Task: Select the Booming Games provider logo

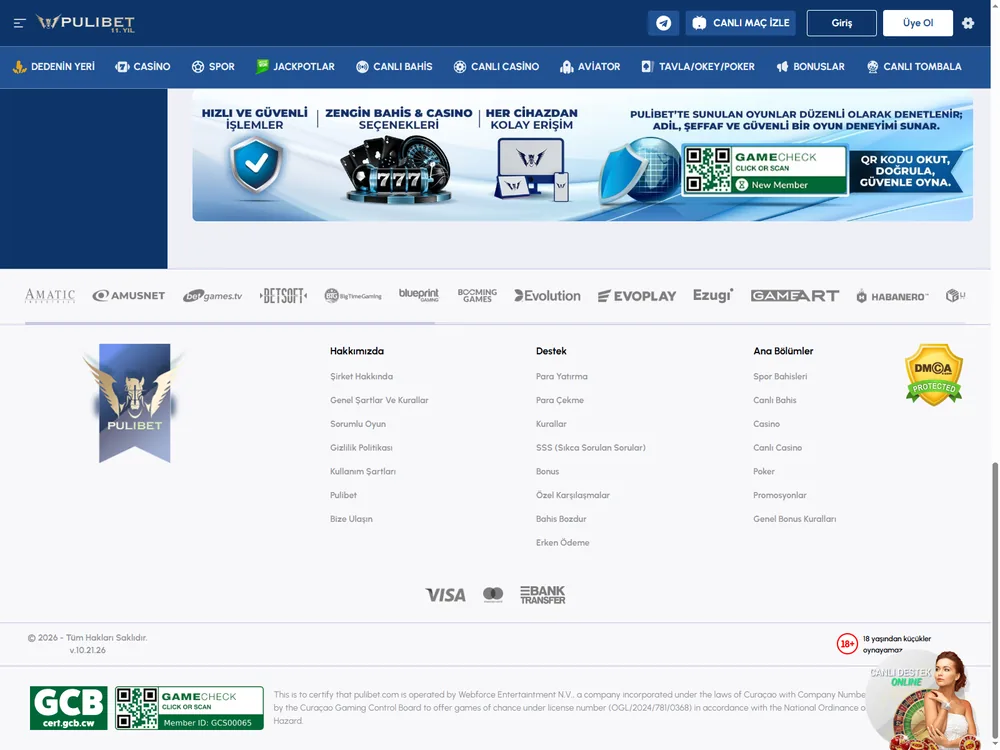Action: click(477, 295)
